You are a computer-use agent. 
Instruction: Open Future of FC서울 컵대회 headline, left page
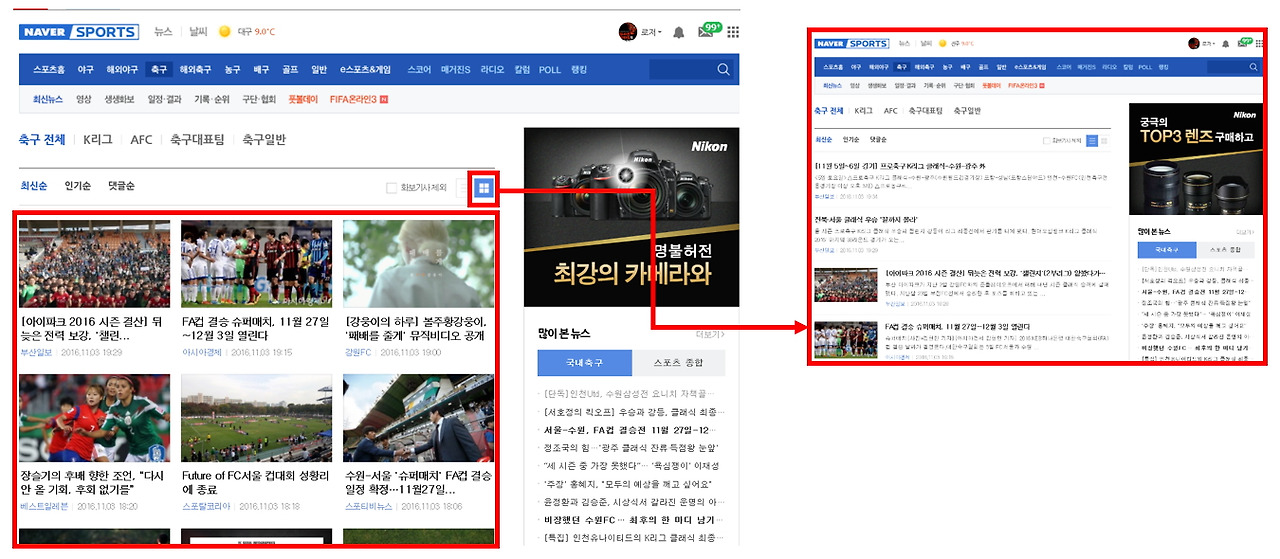point(256,483)
